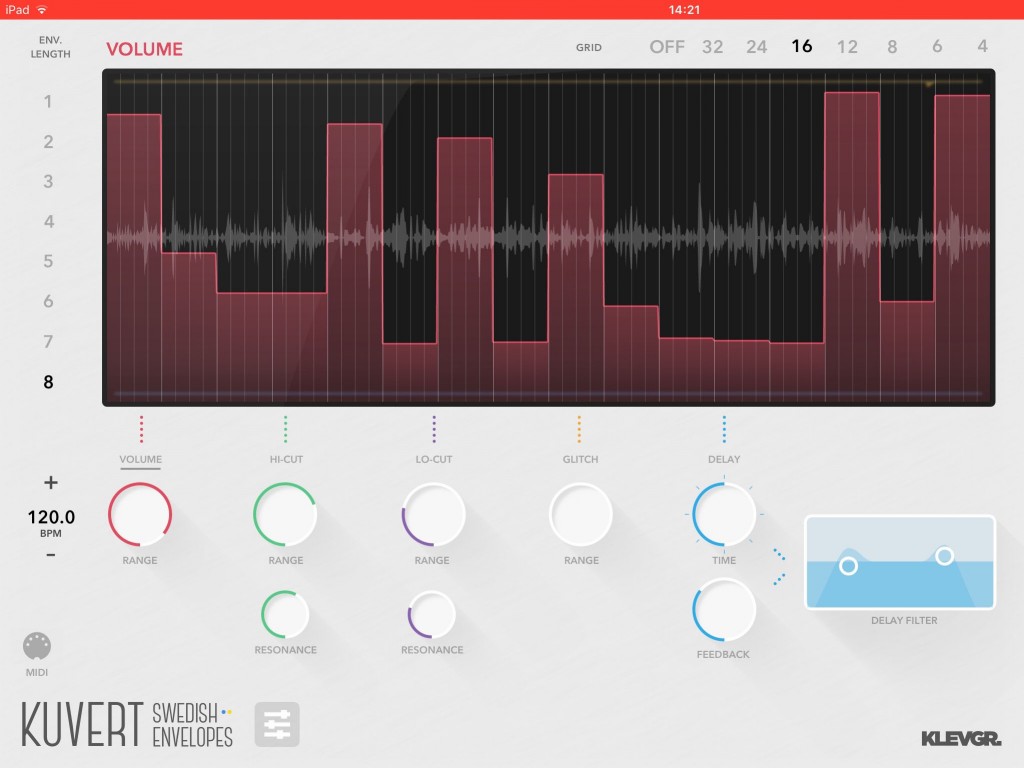Choose envelope length 6
1024x768 pixels.
pyautogui.click(x=48, y=301)
